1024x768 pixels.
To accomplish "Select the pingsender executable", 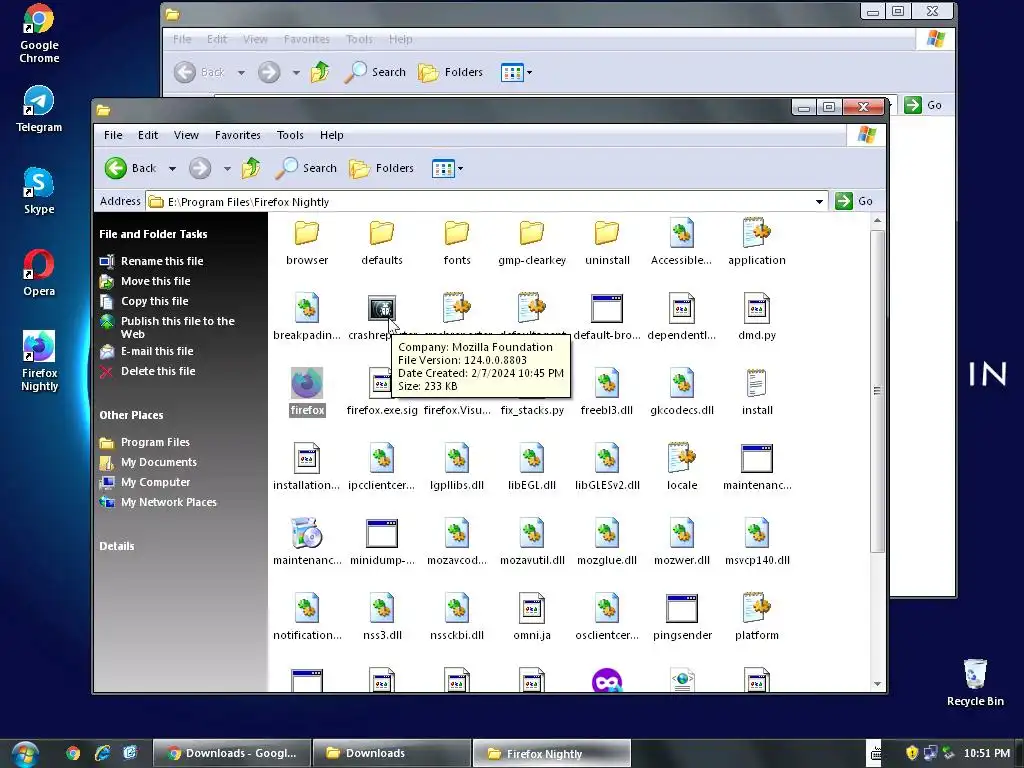I will click(x=682, y=617).
